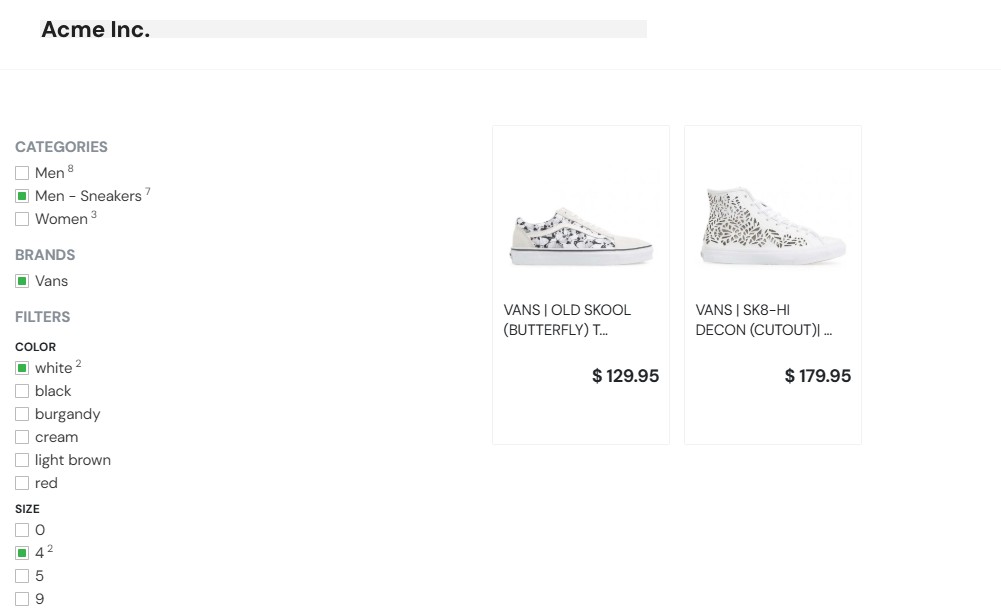The width and height of the screenshot is (1001, 615).
Task: Open the VANS Old Skool (Butterfly) title link
Action: click(x=567, y=320)
